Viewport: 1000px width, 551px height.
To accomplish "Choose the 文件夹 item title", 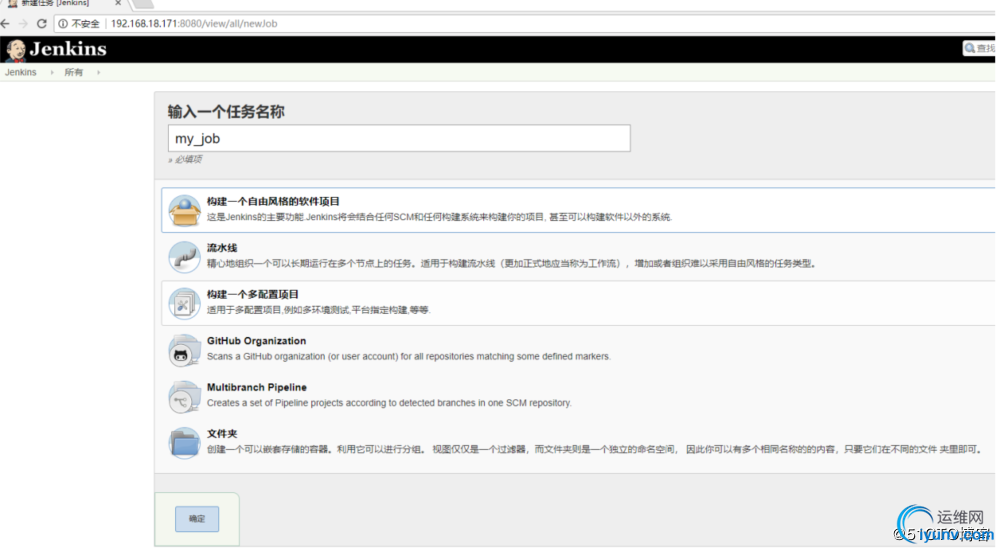I will click(222, 434).
